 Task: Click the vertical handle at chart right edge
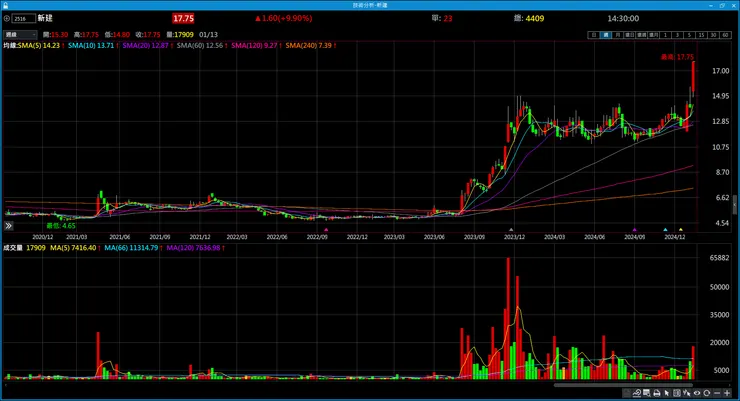[x=735, y=205]
